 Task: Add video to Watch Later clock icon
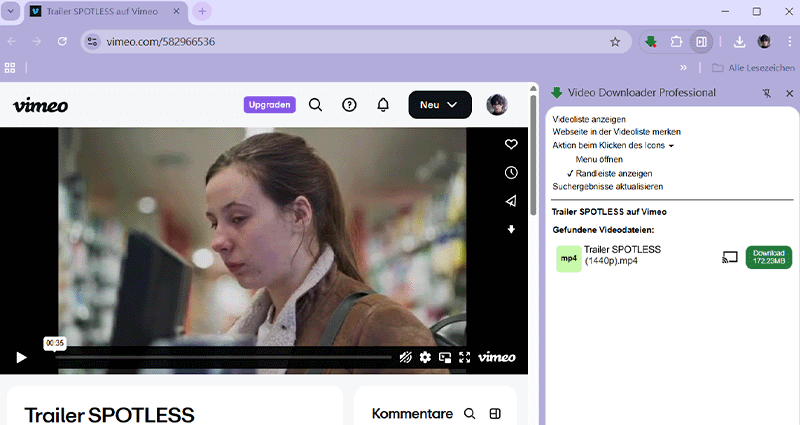(511, 172)
